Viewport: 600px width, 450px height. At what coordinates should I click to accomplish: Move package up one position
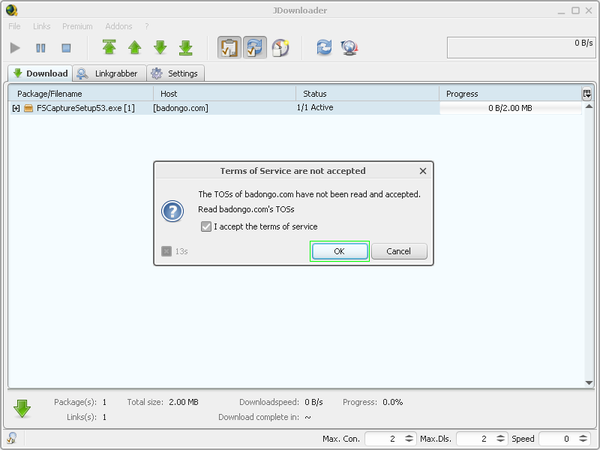[135, 48]
